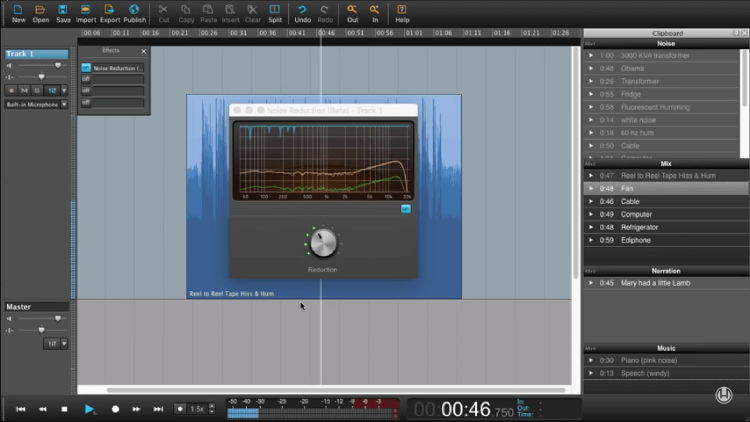Zoom out with the Out magnifier
Screen dimensions: 750x422
(x=353, y=13)
